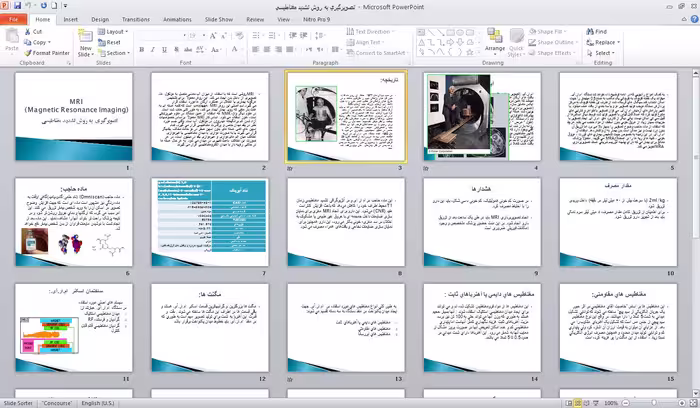Open the File tab
The height and width of the screenshot is (408, 700).
click(13, 19)
